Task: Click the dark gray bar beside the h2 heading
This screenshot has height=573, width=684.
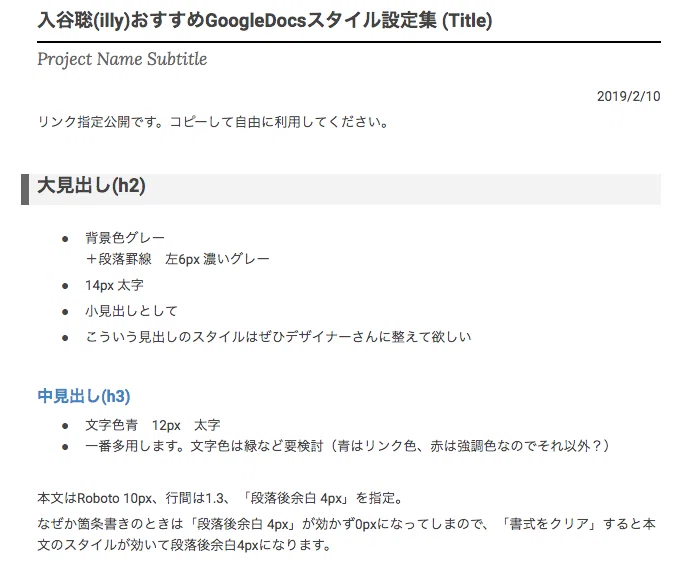Action: point(25,189)
